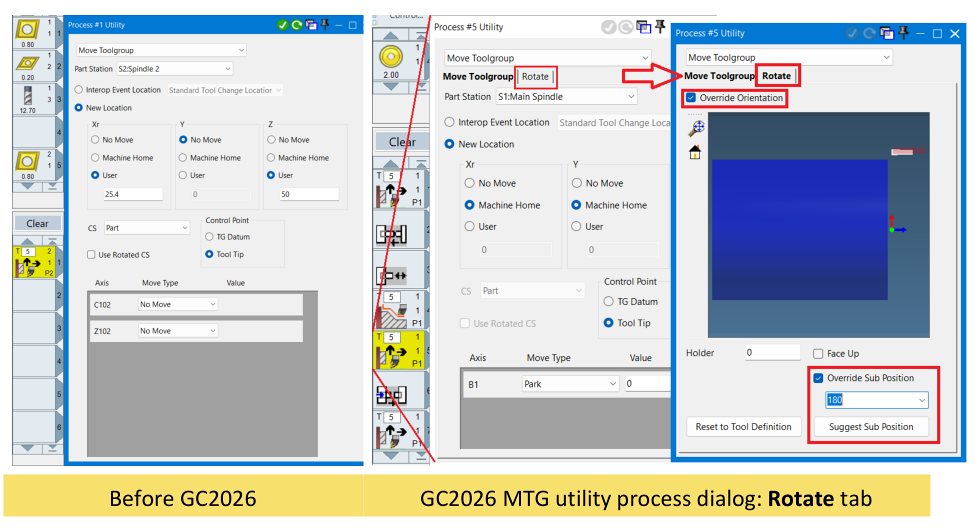Click the blue stock in Rotate preview
975x530 pixels.
pos(799,230)
